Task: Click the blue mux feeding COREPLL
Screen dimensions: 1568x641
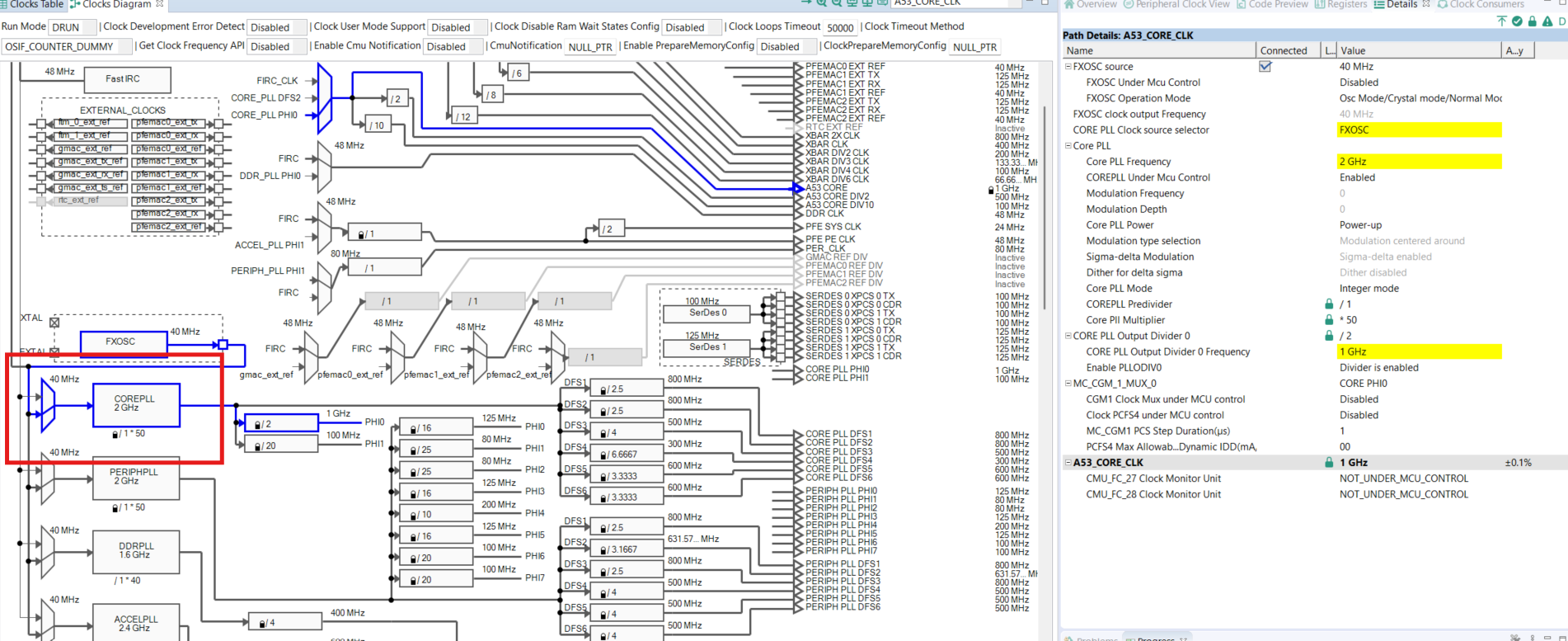Action: (x=49, y=405)
